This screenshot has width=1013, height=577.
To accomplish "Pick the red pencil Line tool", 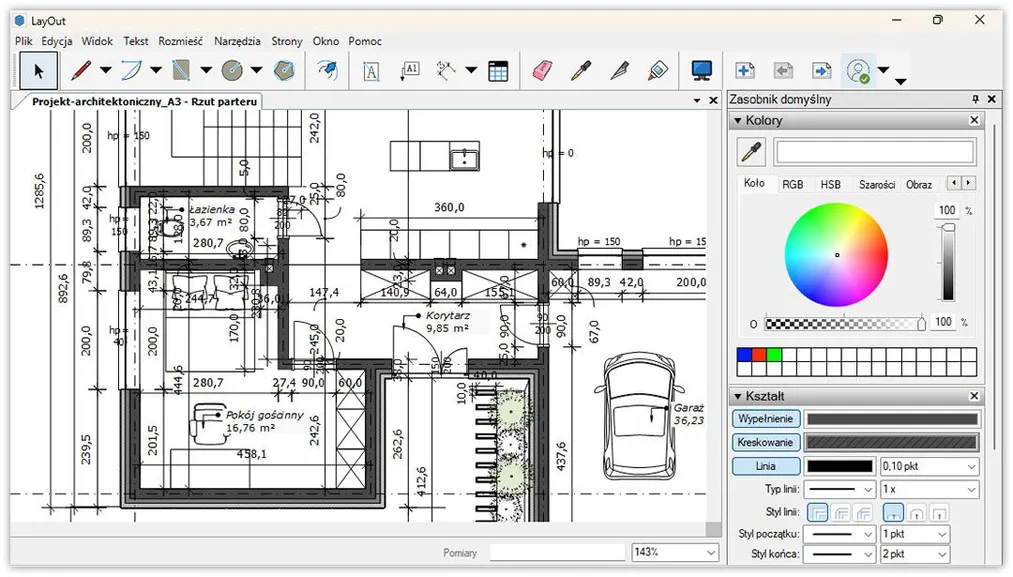I will [x=81, y=71].
